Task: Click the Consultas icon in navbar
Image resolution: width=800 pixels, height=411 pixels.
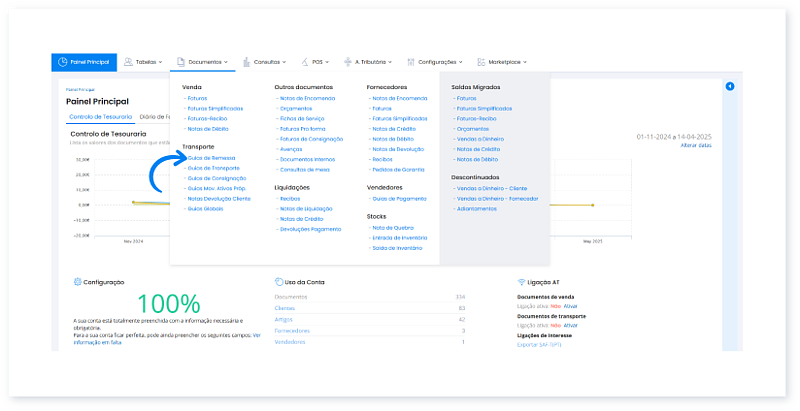Action: pyautogui.click(x=247, y=62)
